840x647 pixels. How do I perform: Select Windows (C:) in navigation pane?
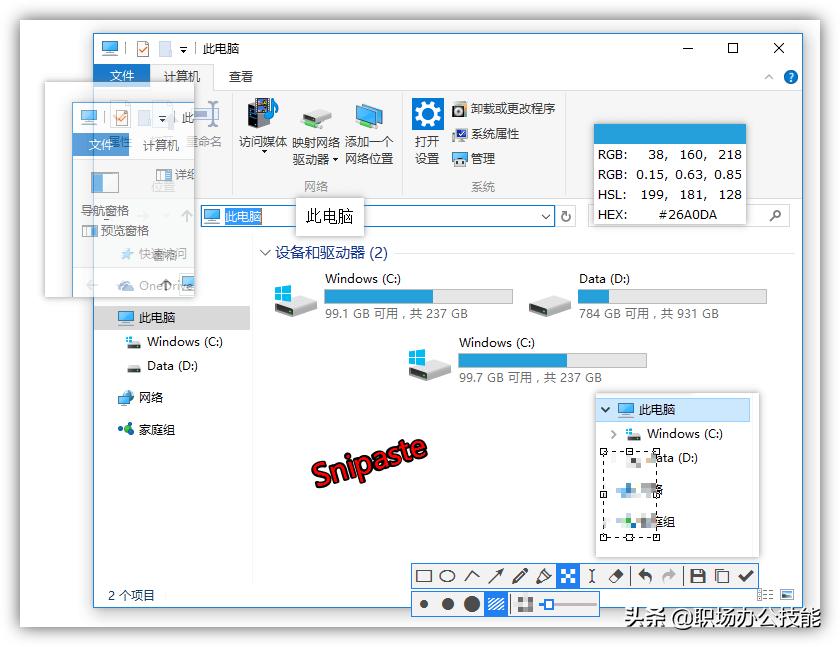coord(174,342)
